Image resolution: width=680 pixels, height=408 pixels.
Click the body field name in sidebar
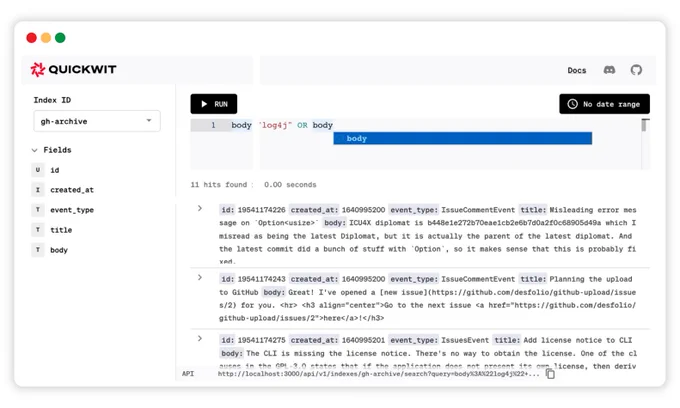click(x=59, y=250)
